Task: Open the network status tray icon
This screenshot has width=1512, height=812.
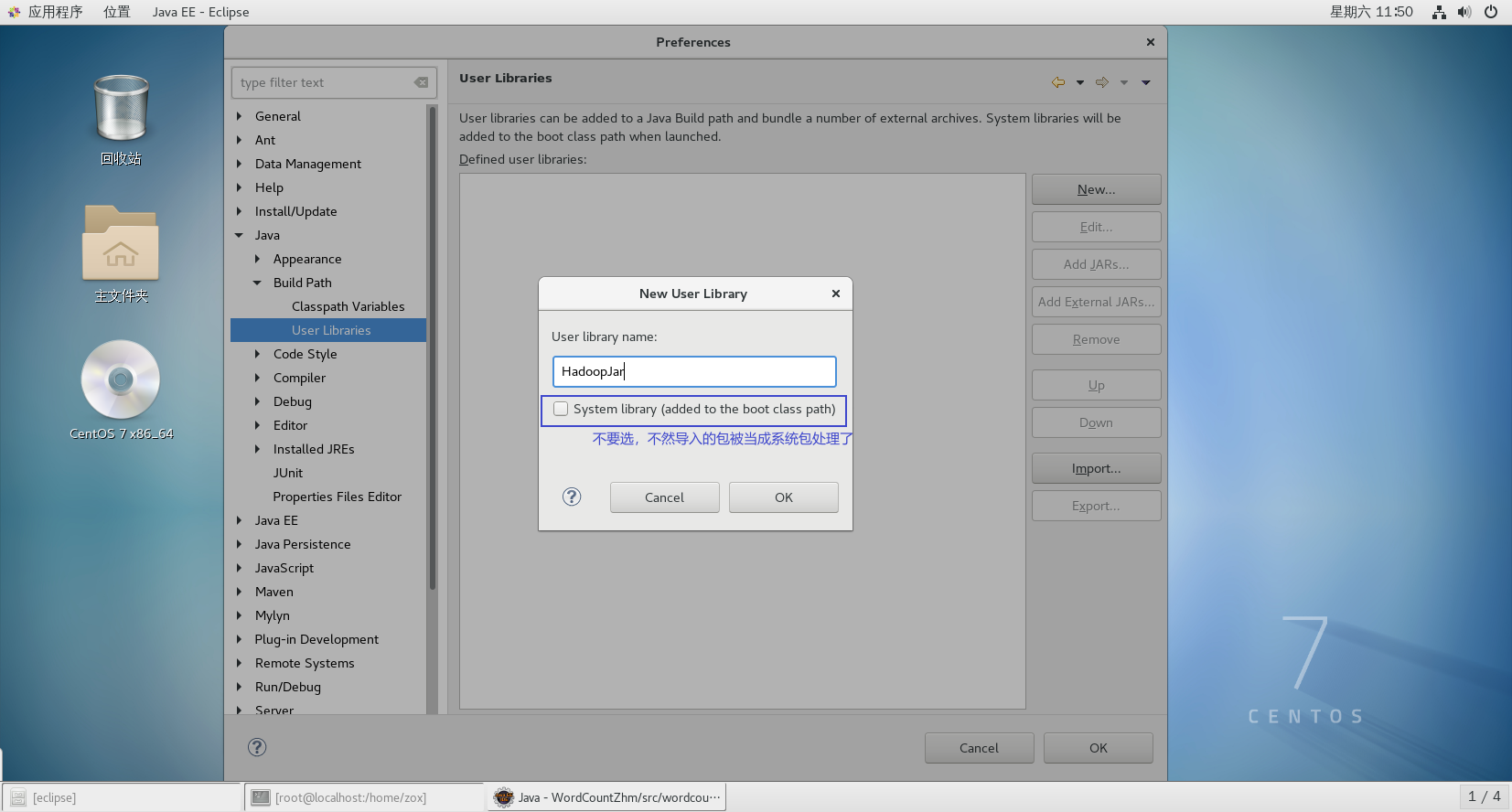Action: coord(1439,12)
